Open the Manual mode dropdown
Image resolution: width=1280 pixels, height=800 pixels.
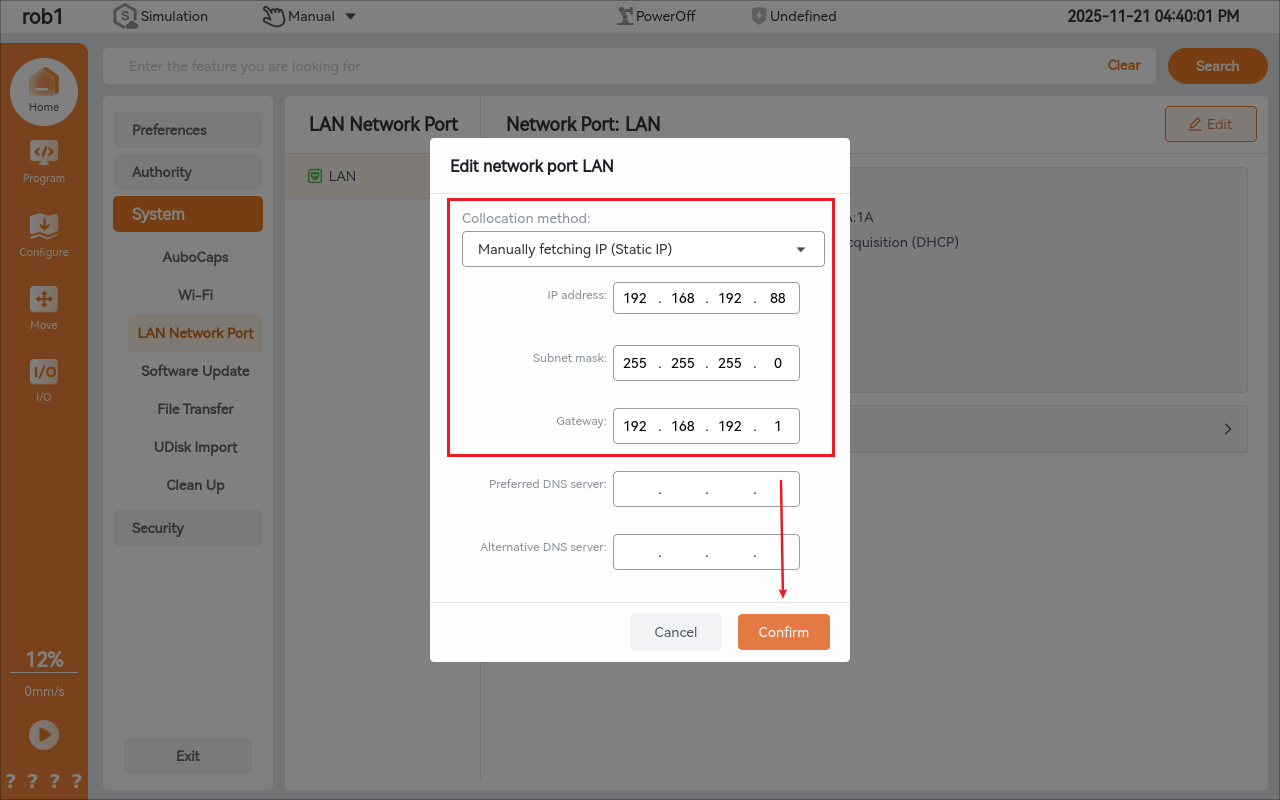point(309,16)
